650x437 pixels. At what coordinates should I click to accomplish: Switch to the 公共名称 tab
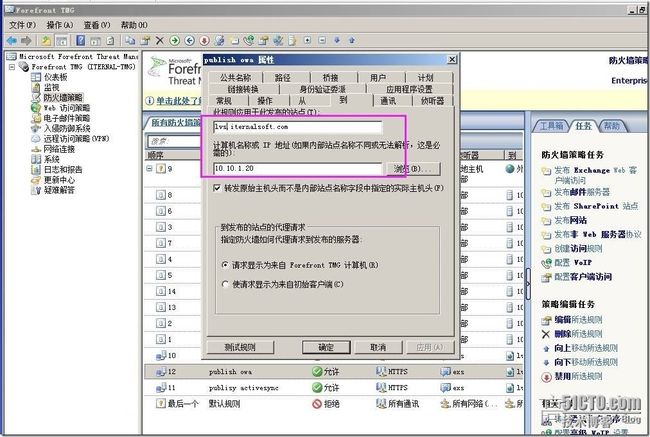tap(235, 78)
